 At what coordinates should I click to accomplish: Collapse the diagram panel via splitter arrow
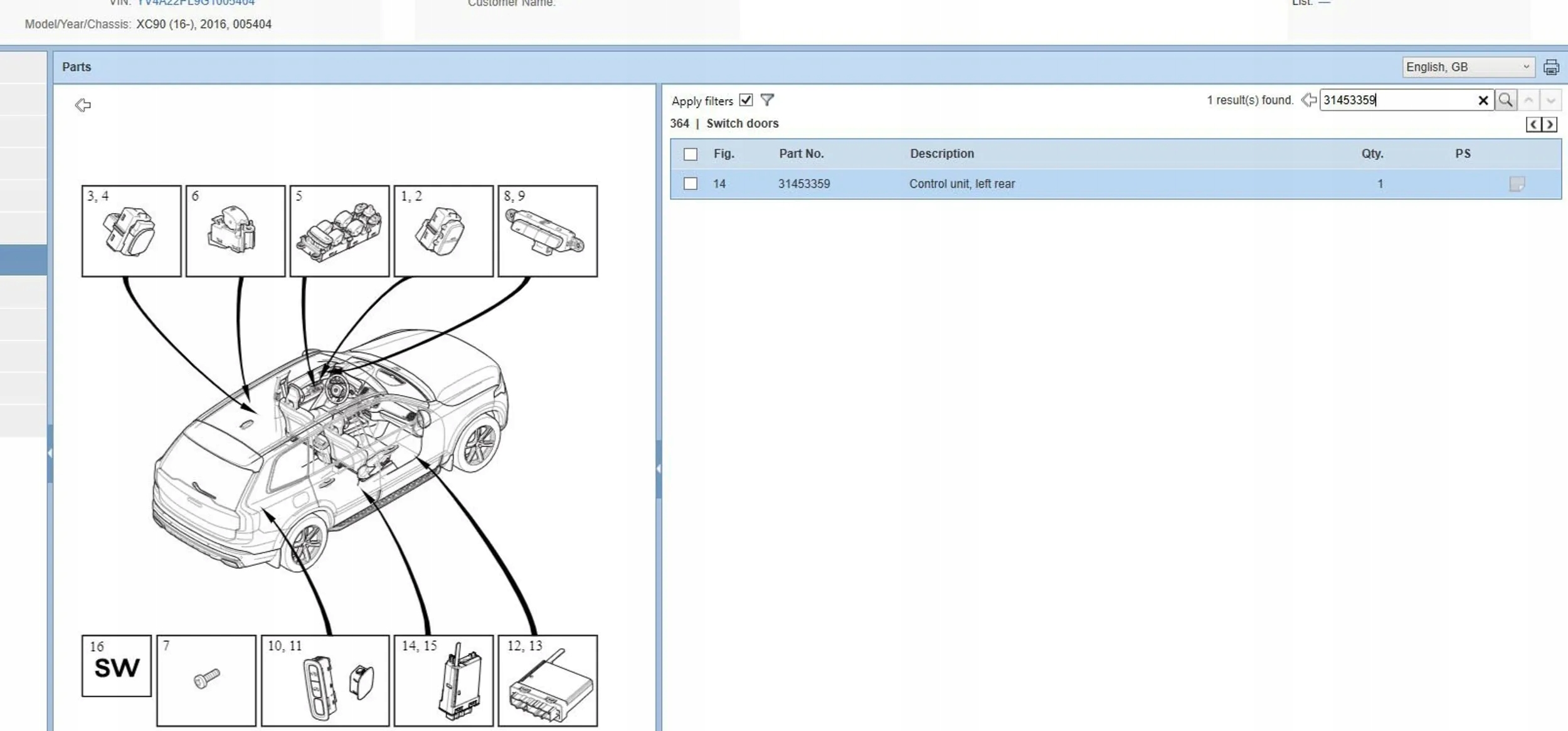click(x=659, y=468)
